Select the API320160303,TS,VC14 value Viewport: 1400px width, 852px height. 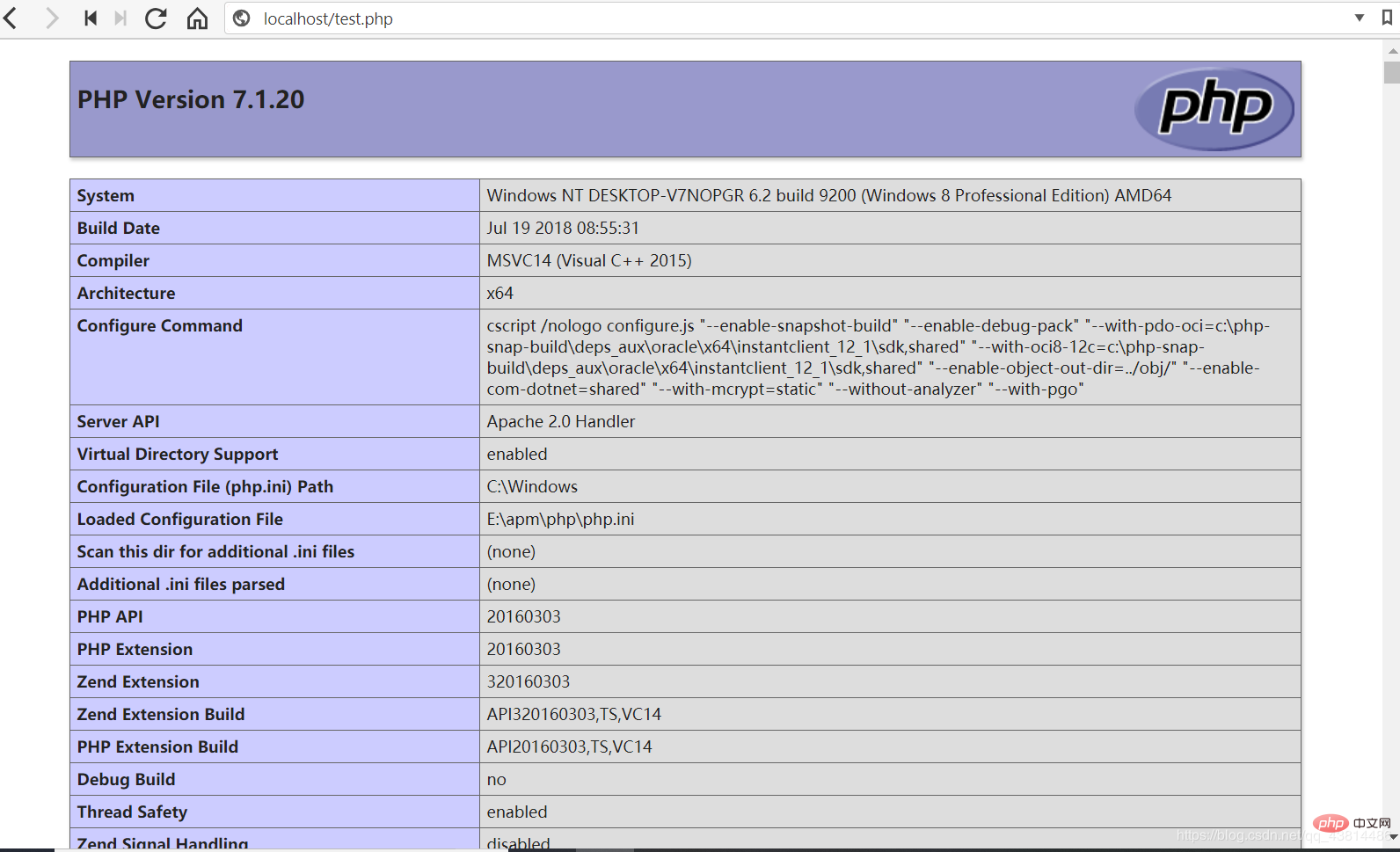(x=574, y=714)
